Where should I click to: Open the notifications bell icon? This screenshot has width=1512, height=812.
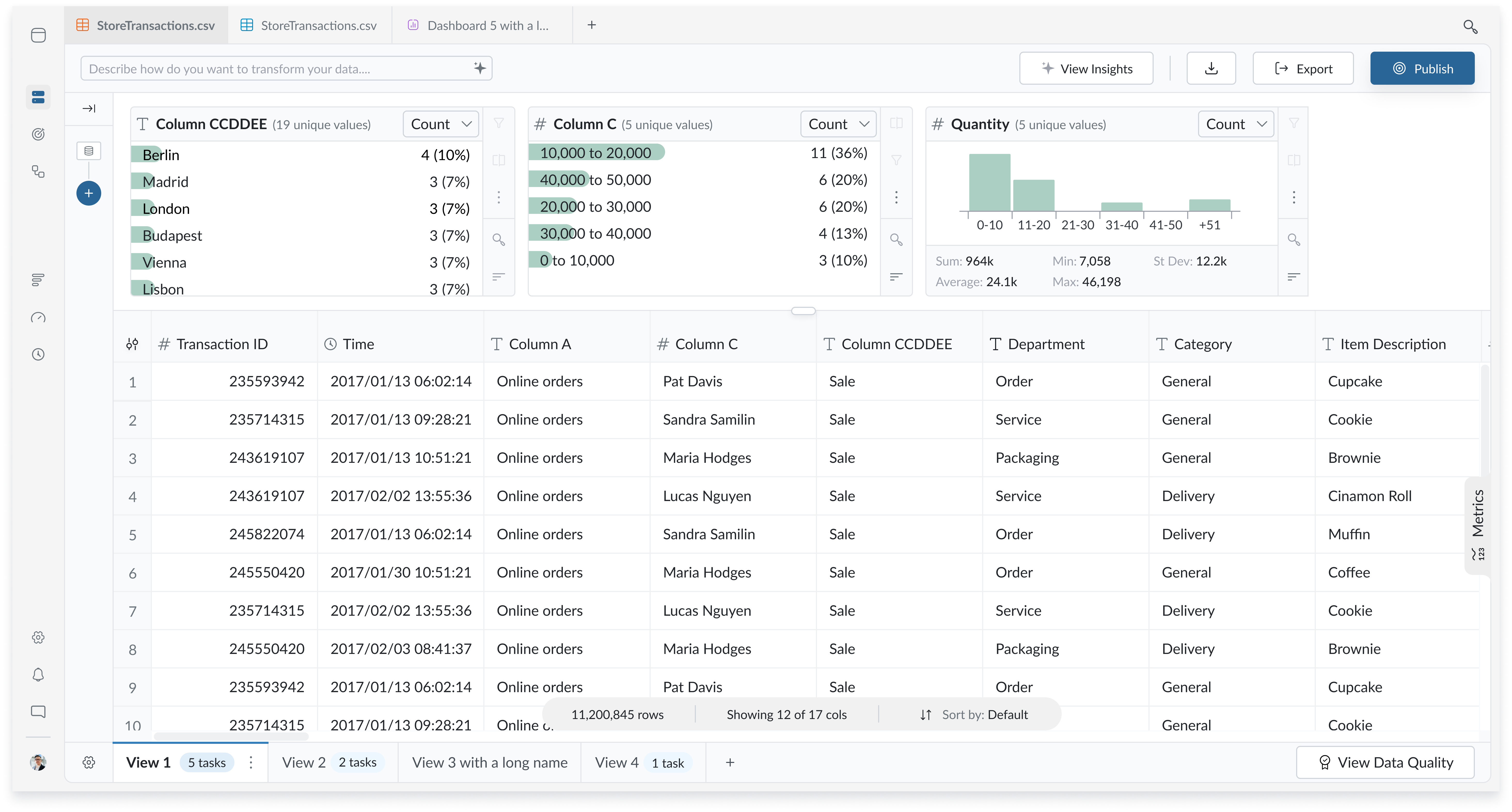coord(38,675)
